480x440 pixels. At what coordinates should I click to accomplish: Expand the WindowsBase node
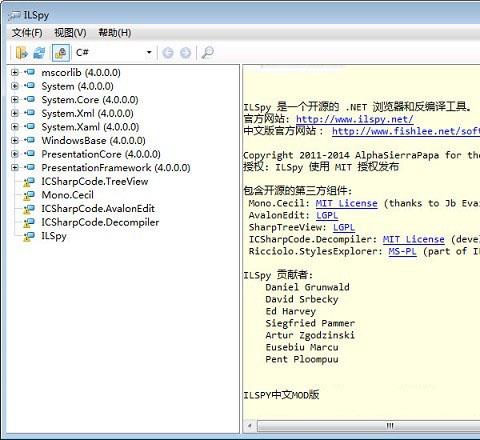pyautogui.click(x=15, y=140)
